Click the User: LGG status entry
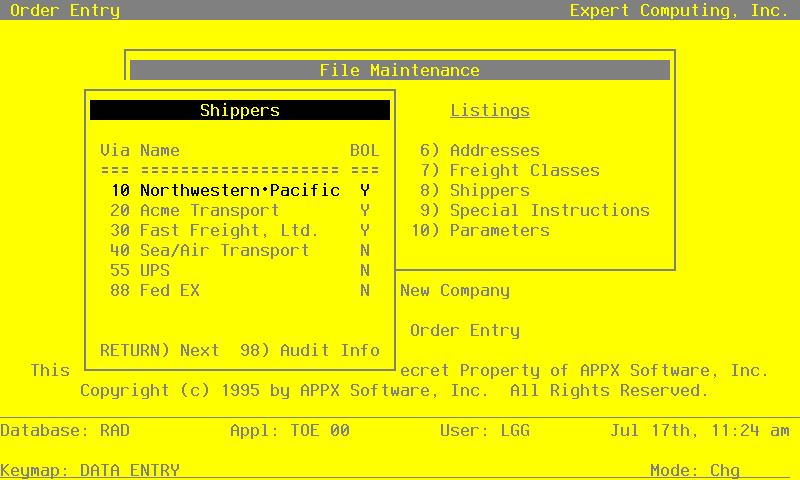This screenshot has height=480, width=800. 485,431
